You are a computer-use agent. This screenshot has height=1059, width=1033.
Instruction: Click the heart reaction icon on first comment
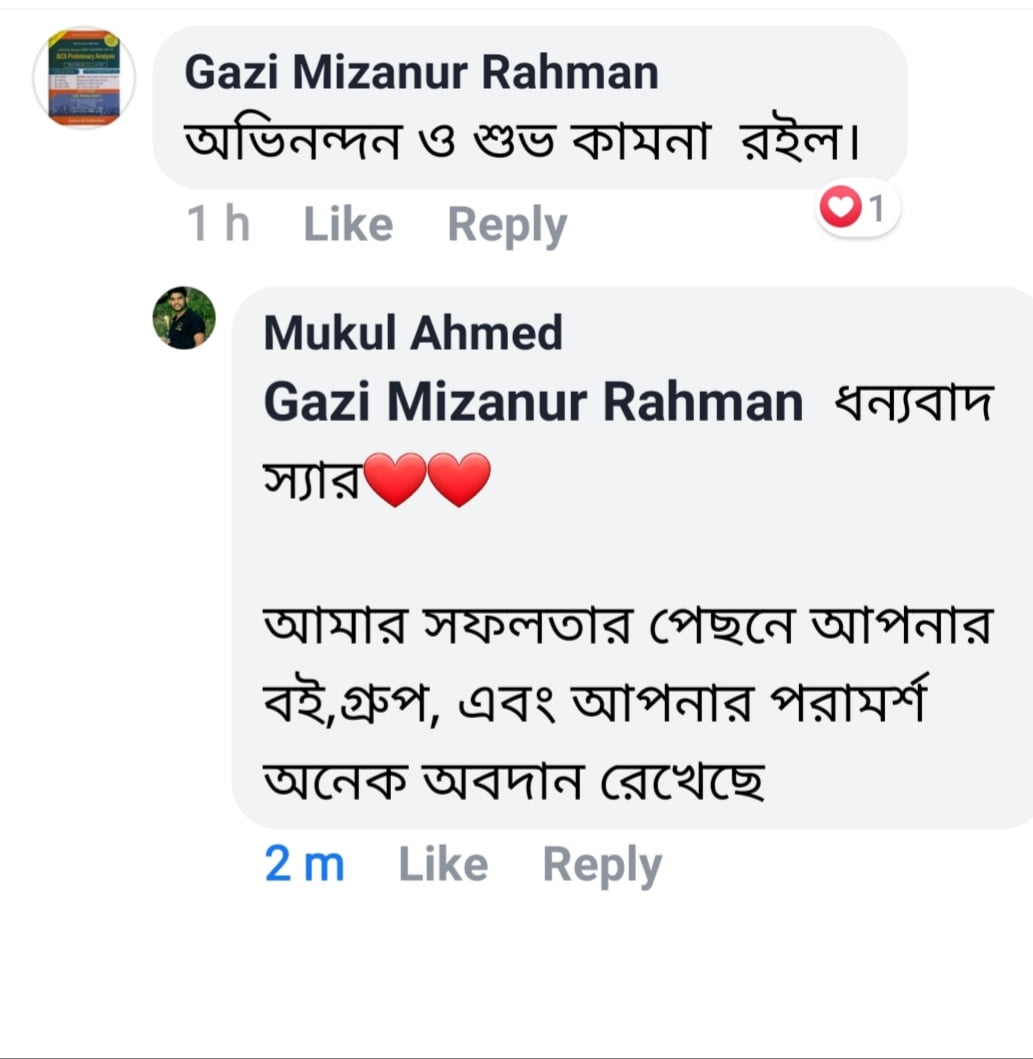(840, 209)
